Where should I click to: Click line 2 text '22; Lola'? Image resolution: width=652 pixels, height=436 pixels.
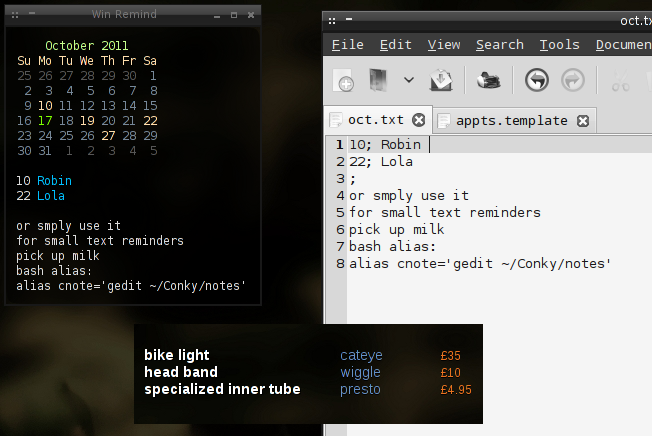tap(381, 161)
